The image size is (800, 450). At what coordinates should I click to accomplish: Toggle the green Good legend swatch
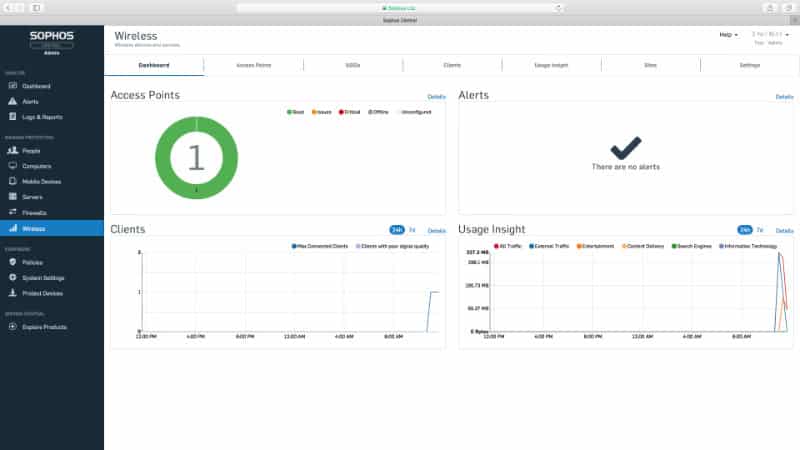(288, 112)
